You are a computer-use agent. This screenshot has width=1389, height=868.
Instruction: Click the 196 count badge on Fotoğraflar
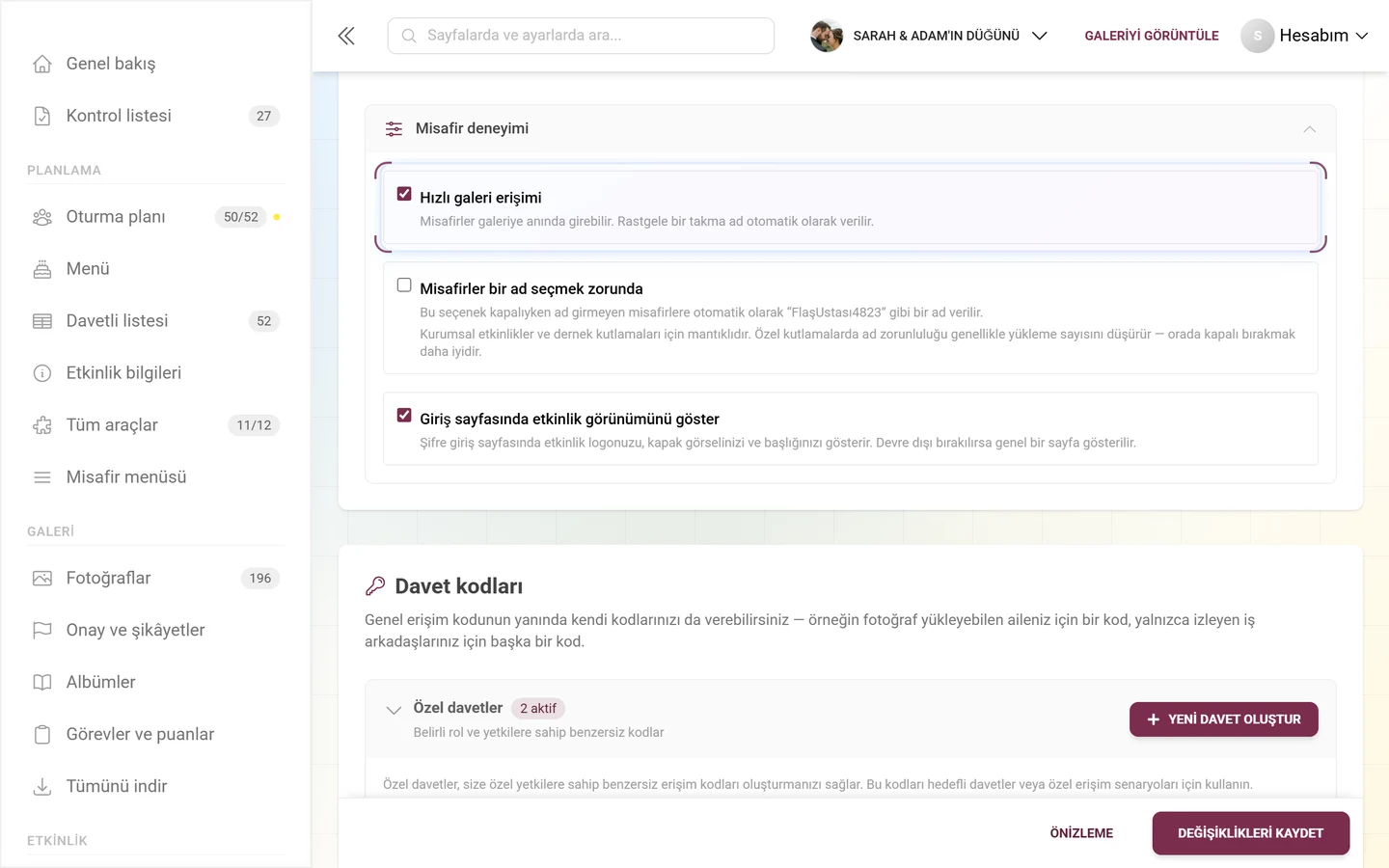pyautogui.click(x=260, y=579)
